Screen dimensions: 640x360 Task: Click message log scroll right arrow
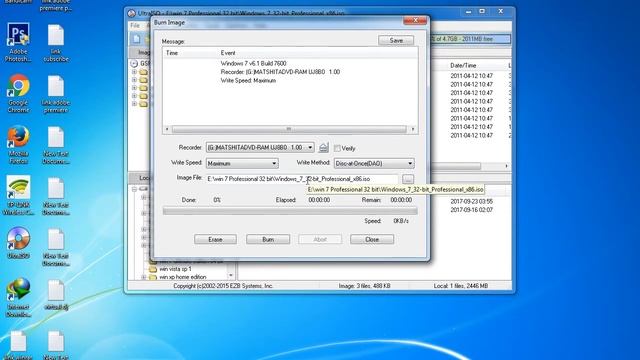[413, 129]
